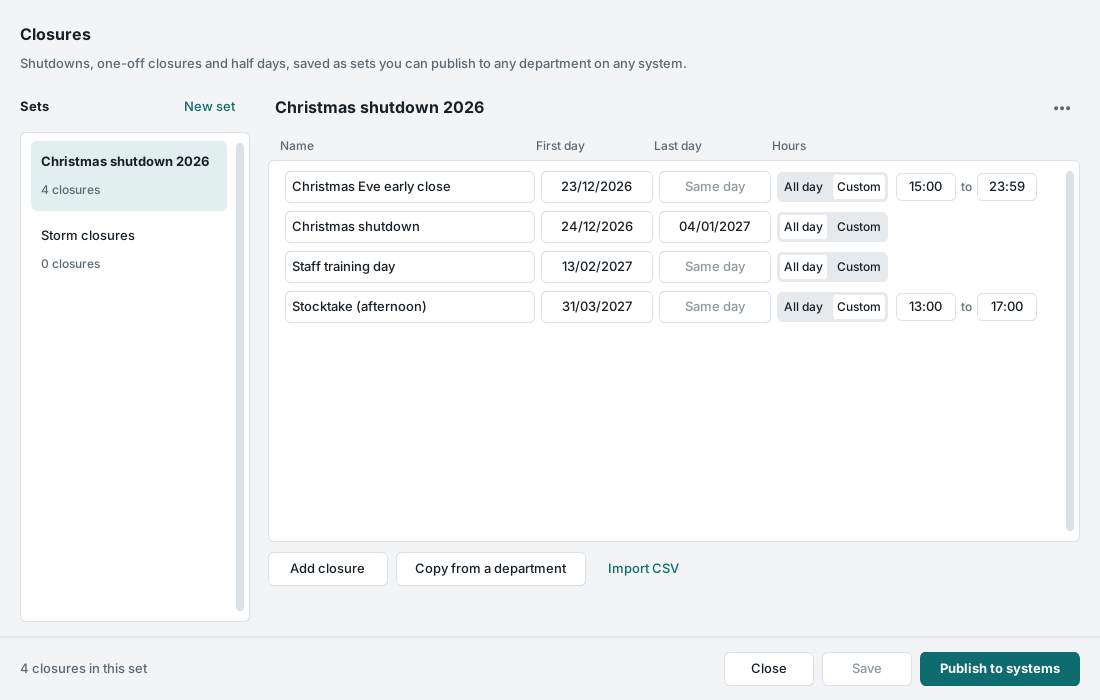This screenshot has width=1100, height=700.
Task: Choose Custom hours for Stocktake (afternoon)
Action: pyautogui.click(x=859, y=307)
